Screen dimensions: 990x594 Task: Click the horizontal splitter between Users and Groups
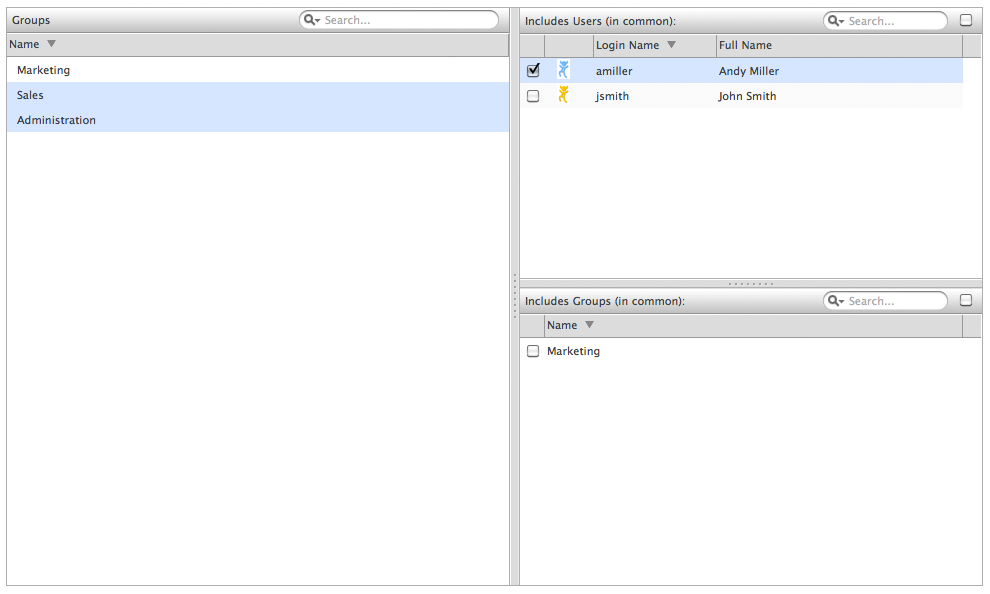click(x=750, y=284)
